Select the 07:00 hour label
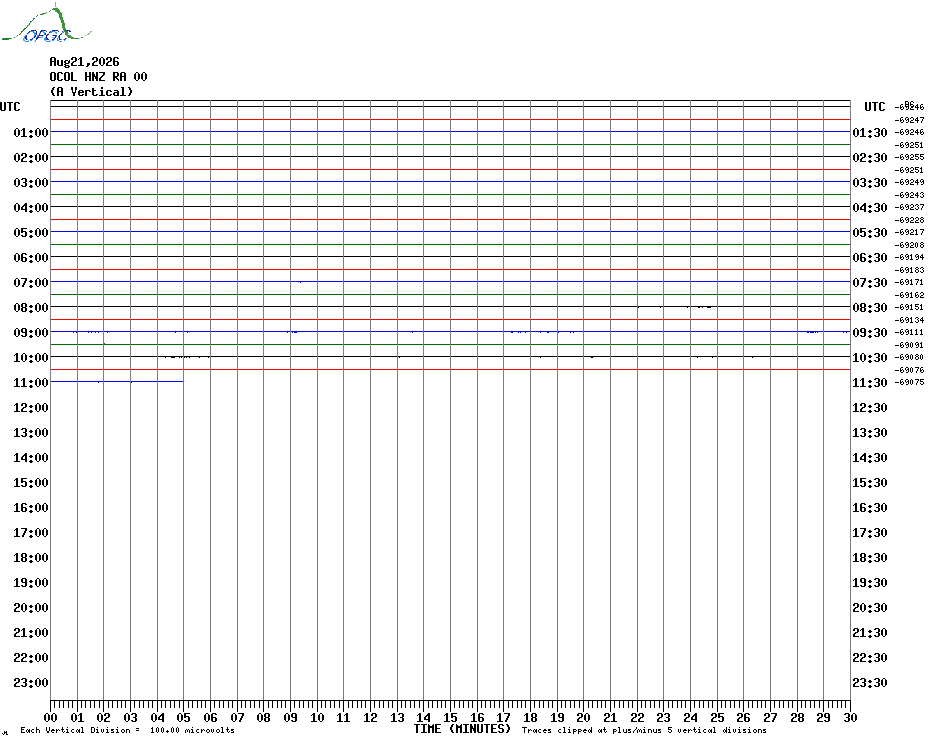This screenshot has width=930, height=744. 31,282
